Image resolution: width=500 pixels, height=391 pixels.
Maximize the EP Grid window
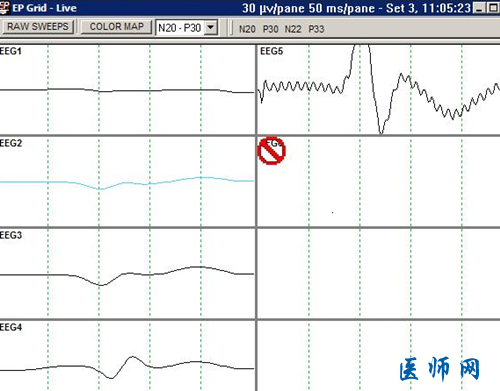(493, 8)
